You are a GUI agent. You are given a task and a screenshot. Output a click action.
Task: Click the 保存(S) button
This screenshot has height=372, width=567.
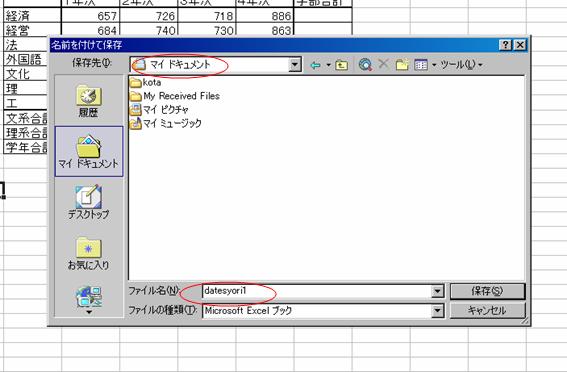click(487, 291)
